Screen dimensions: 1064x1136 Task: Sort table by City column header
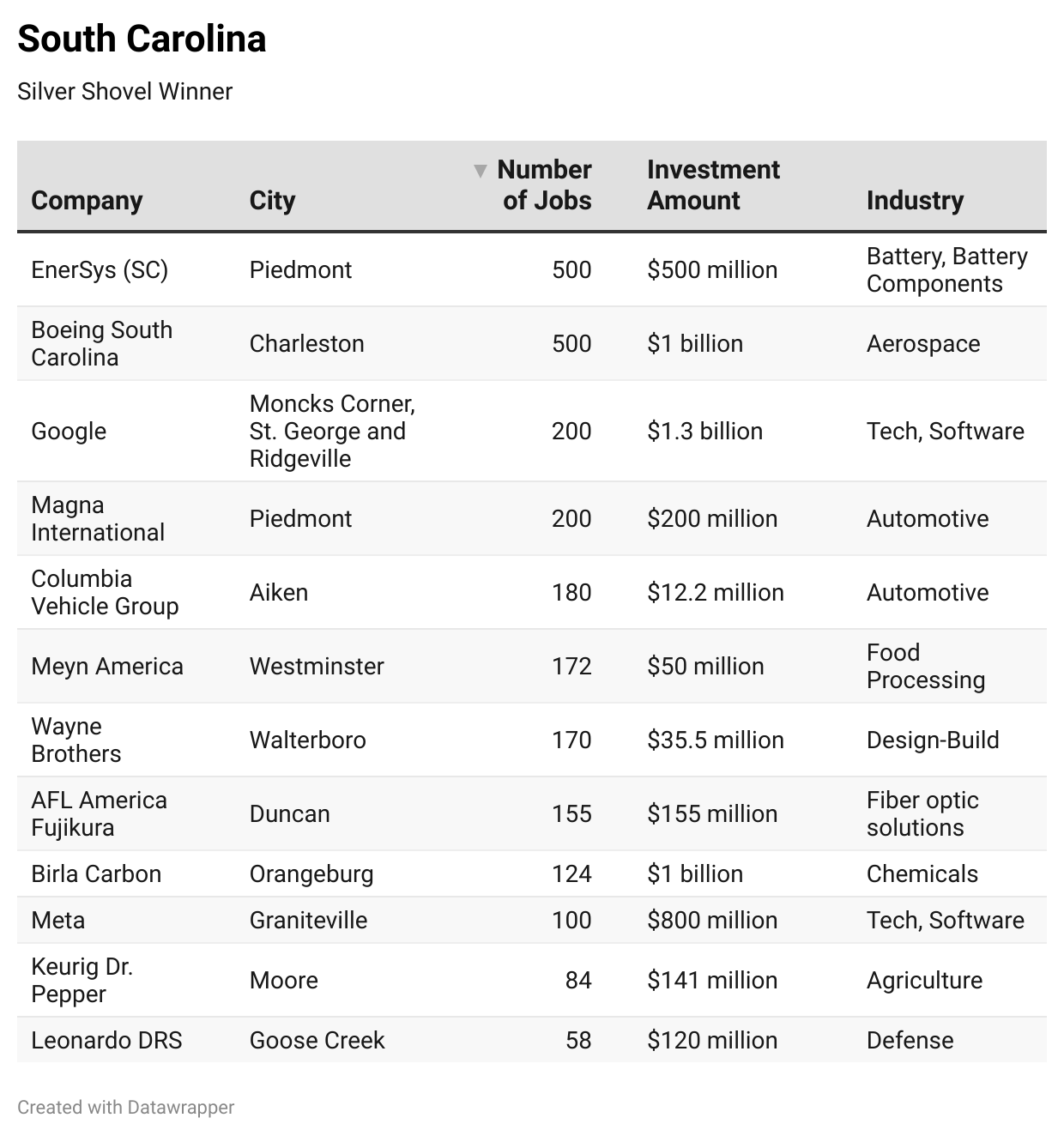click(272, 200)
